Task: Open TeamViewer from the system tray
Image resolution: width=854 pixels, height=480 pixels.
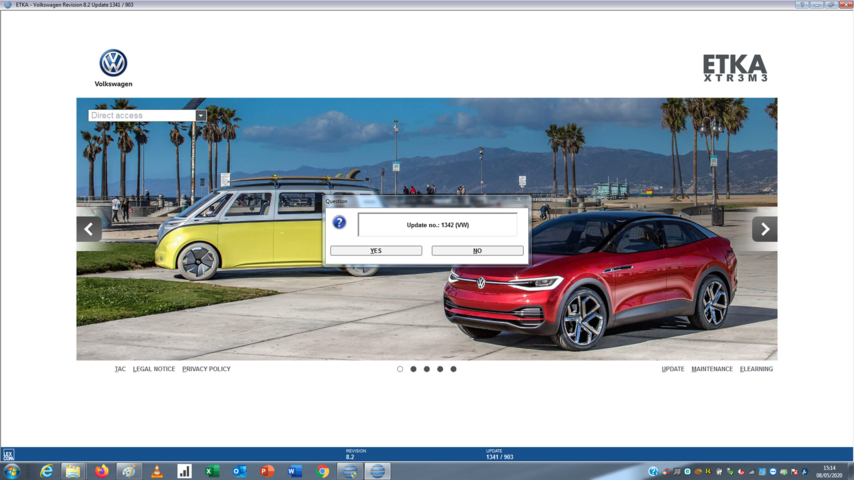Action: [773, 472]
